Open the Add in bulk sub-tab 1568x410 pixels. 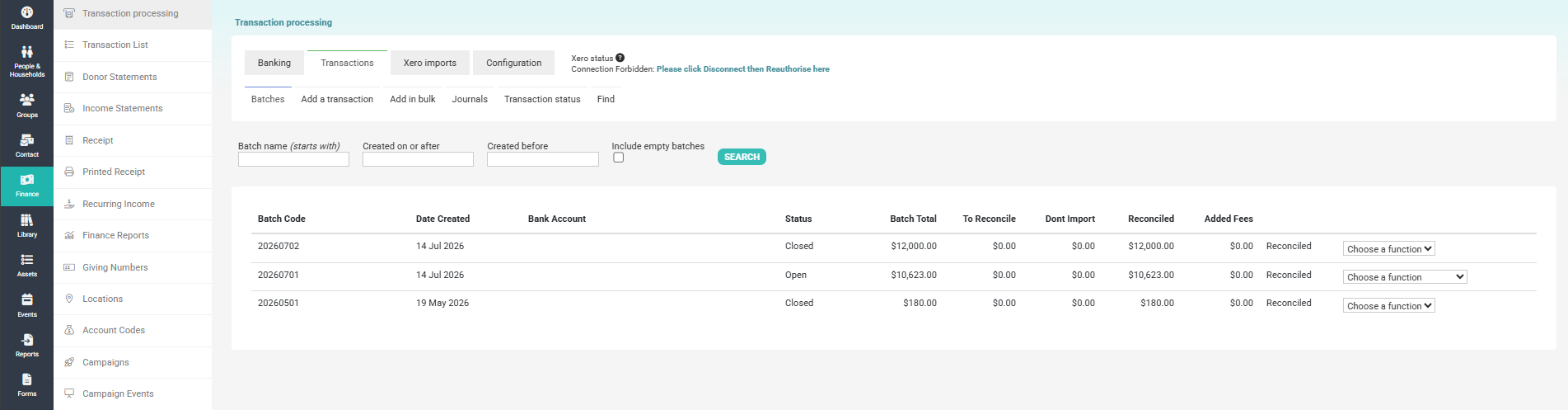(x=413, y=99)
